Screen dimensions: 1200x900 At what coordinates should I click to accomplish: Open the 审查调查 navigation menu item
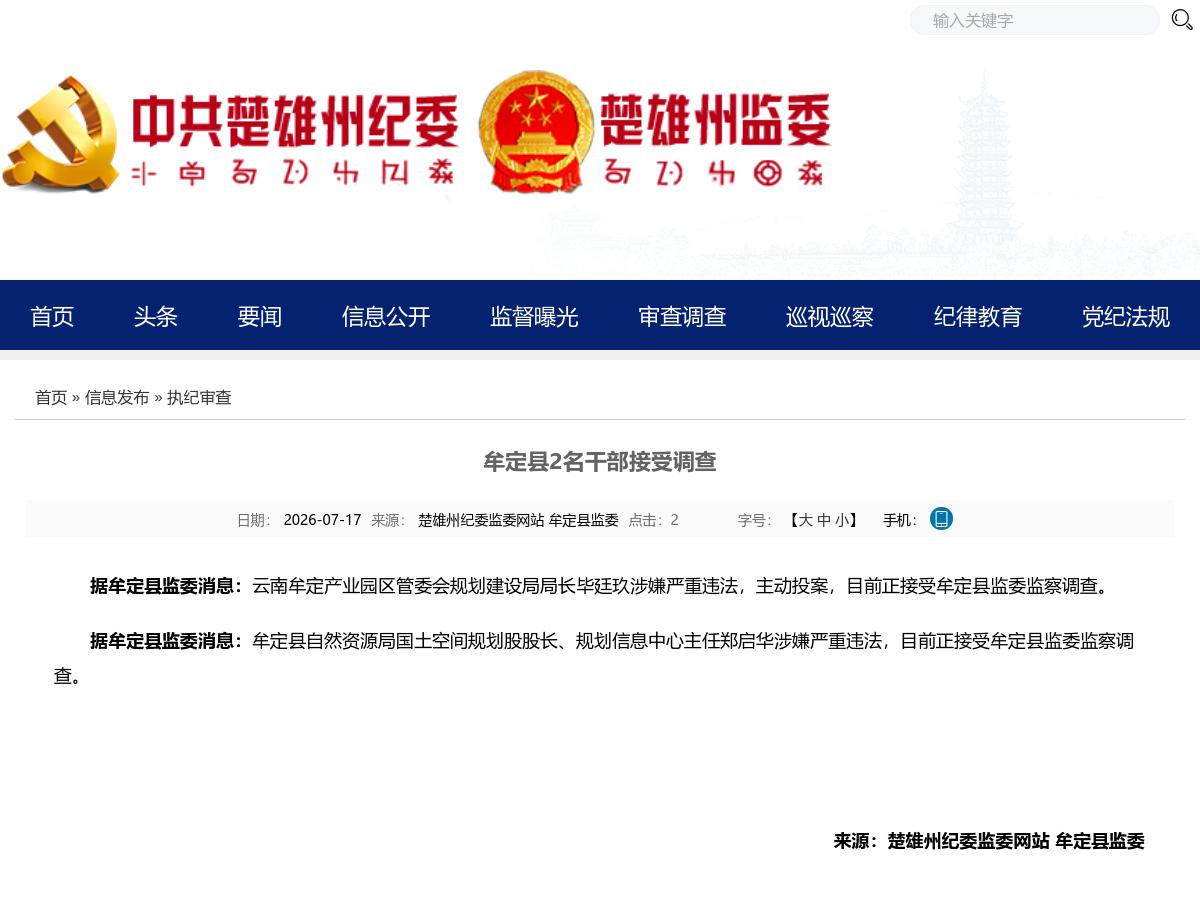pyautogui.click(x=682, y=317)
